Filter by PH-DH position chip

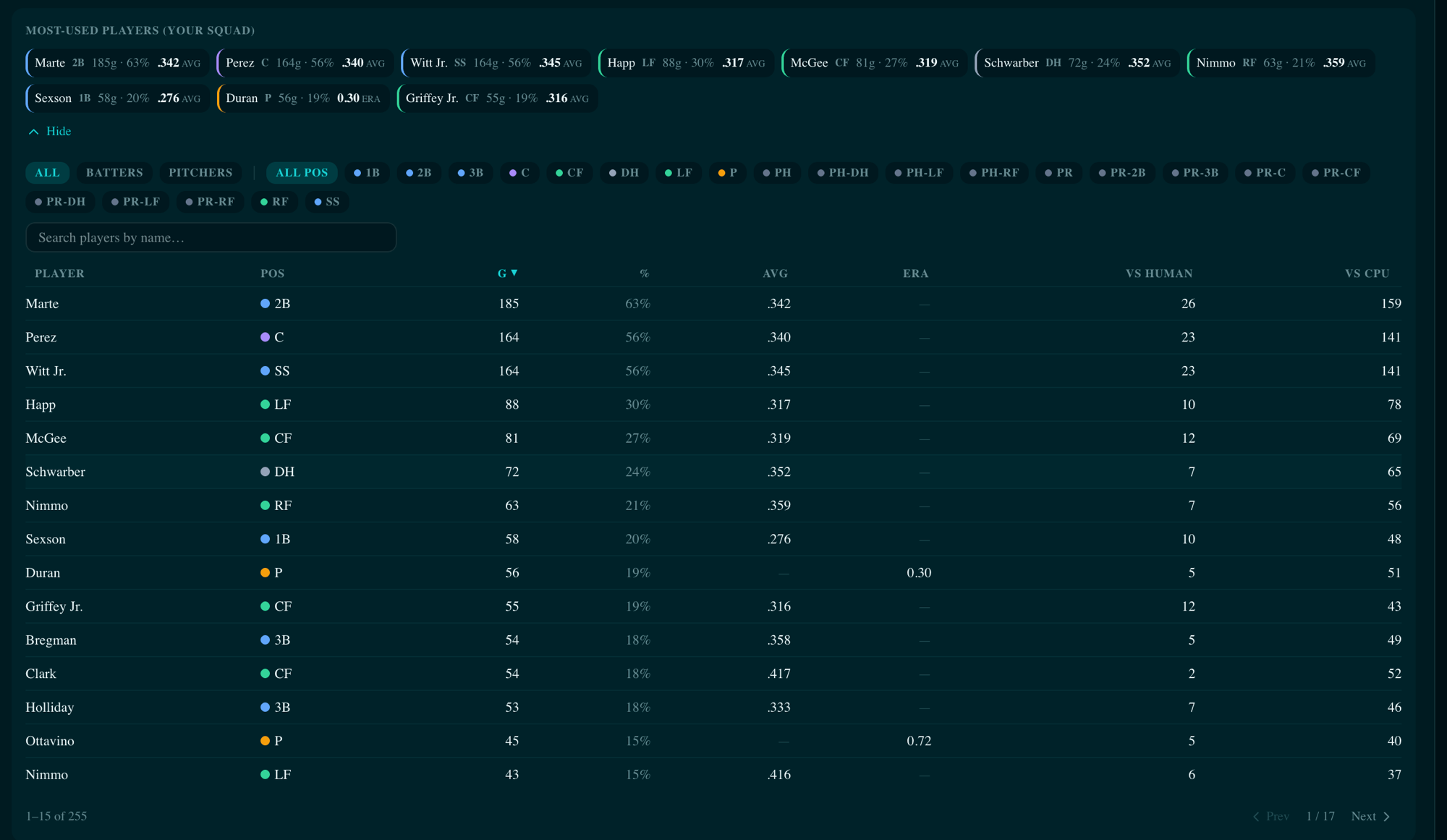coord(843,172)
